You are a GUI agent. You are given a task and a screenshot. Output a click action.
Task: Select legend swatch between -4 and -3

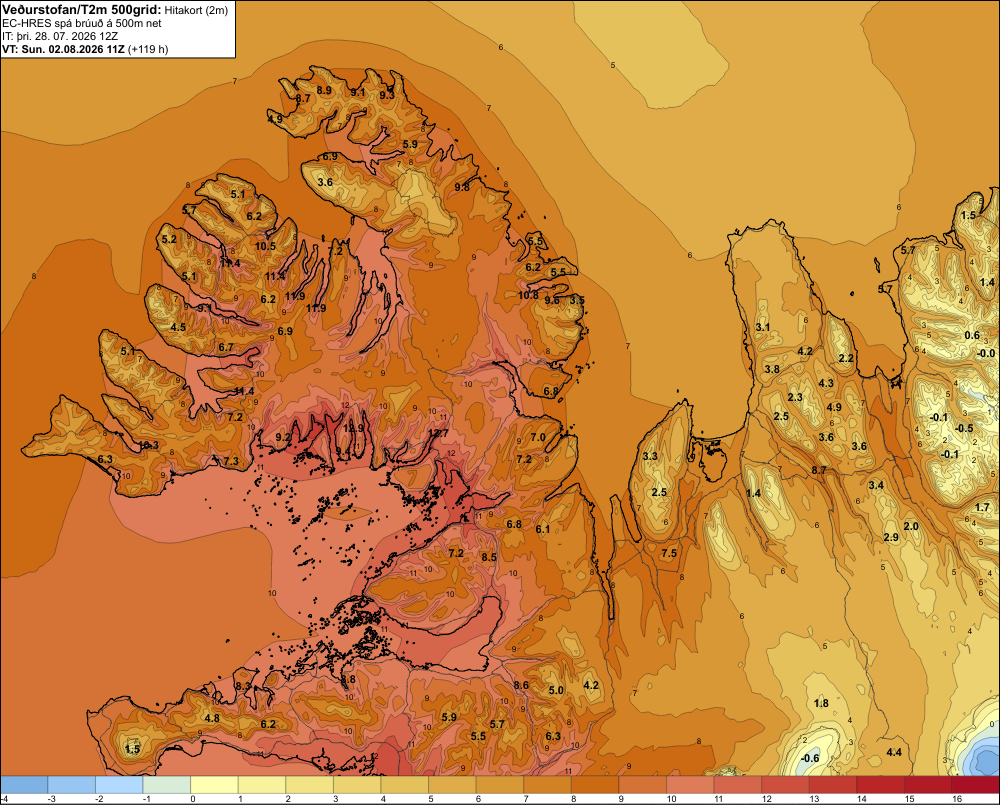pyautogui.click(x=24, y=785)
